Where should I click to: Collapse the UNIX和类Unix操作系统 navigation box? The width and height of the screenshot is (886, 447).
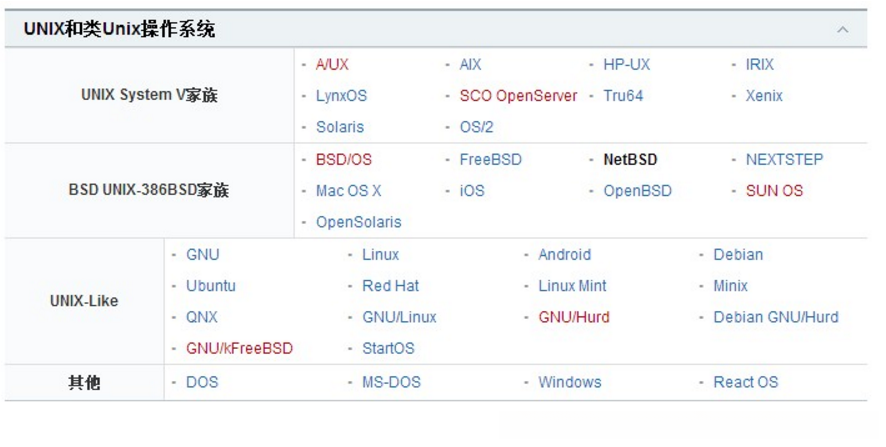point(842,30)
